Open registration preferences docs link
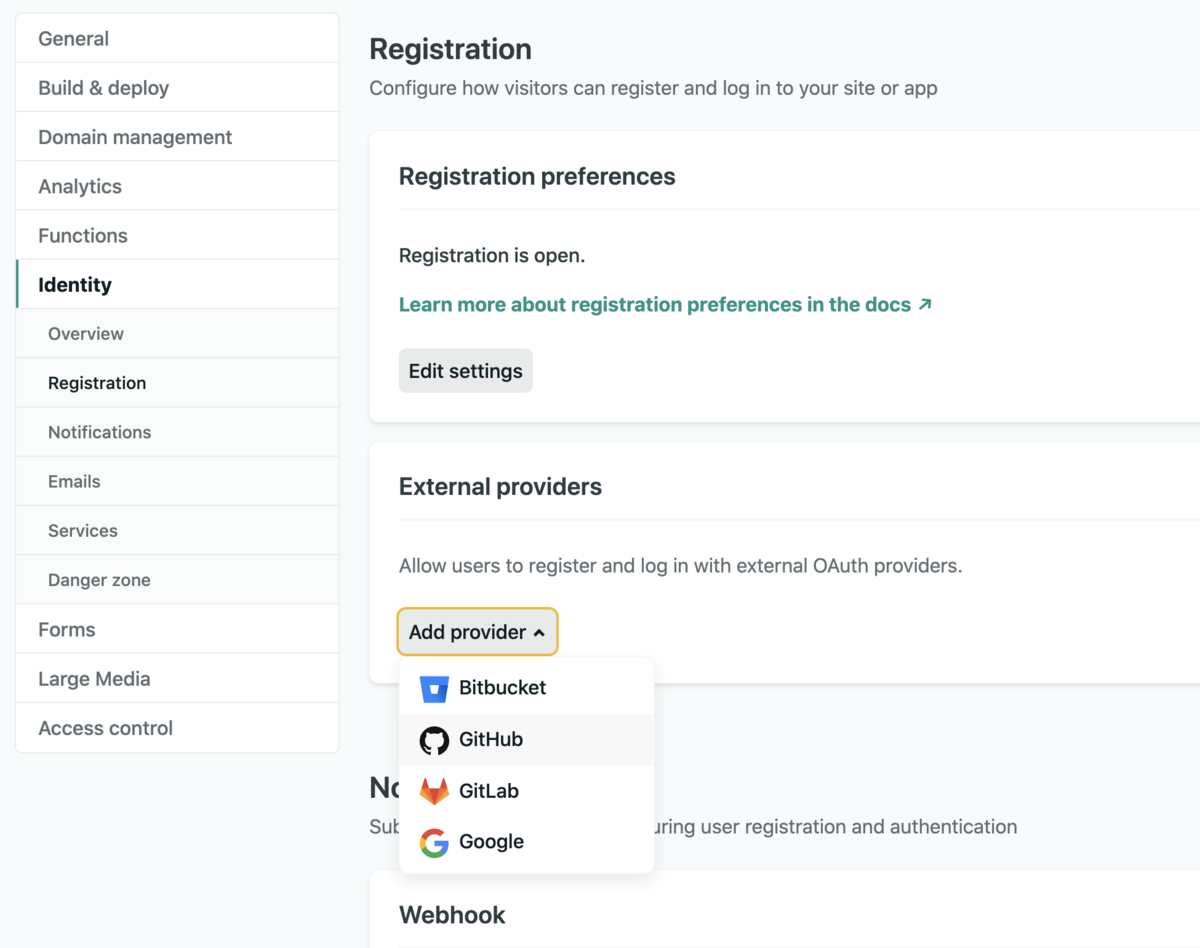This screenshot has height=948, width=1200. pos(655,304)
